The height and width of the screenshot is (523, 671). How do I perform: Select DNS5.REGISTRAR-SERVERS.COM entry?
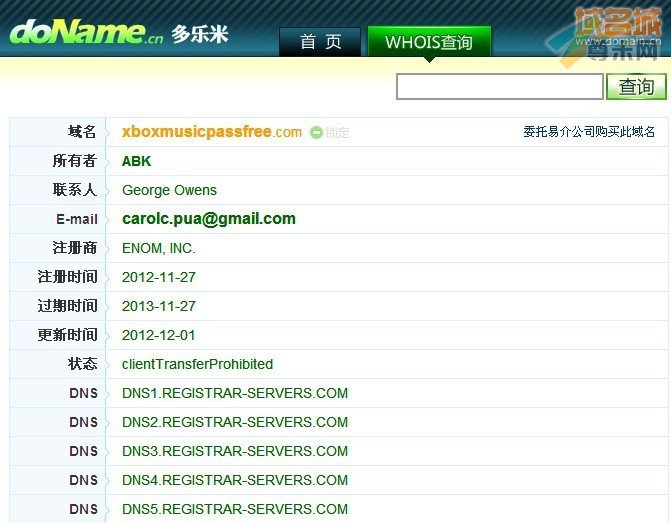point(235,509)
